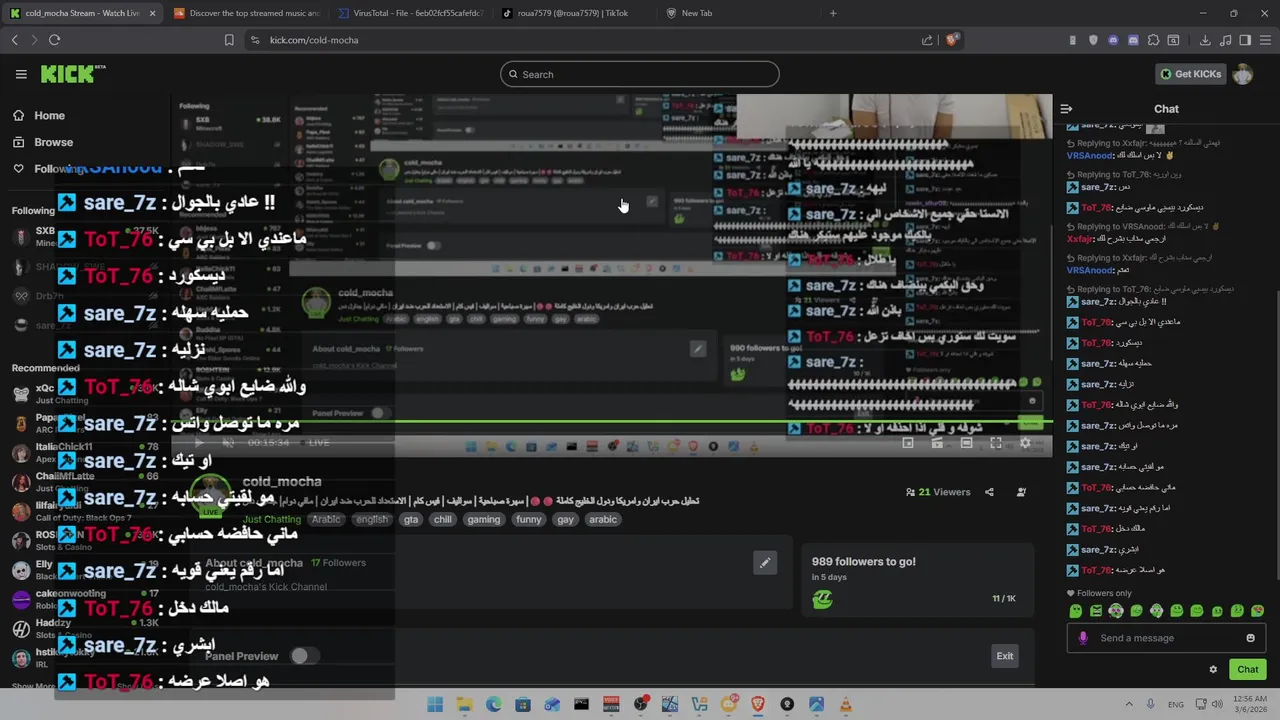The image size is (1280, 720).
Task: Select the last heart-eyes emote in quick emotes
Action: (x=1258, y=611)
